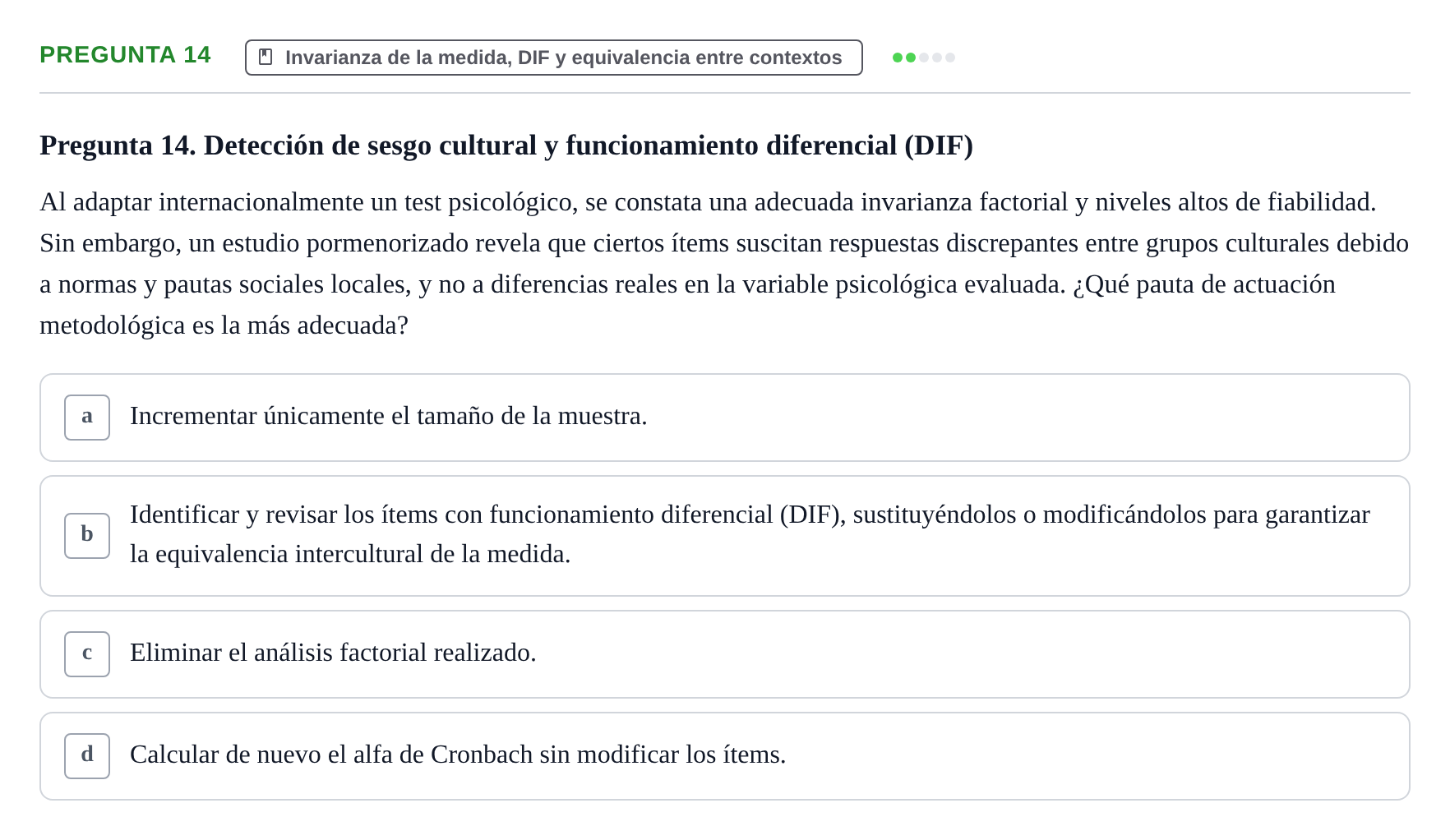Click the 'Invarianza de la medida, DIF' topic tag
Viewport: 1450px width, 840px height.
tap(554, 58)
